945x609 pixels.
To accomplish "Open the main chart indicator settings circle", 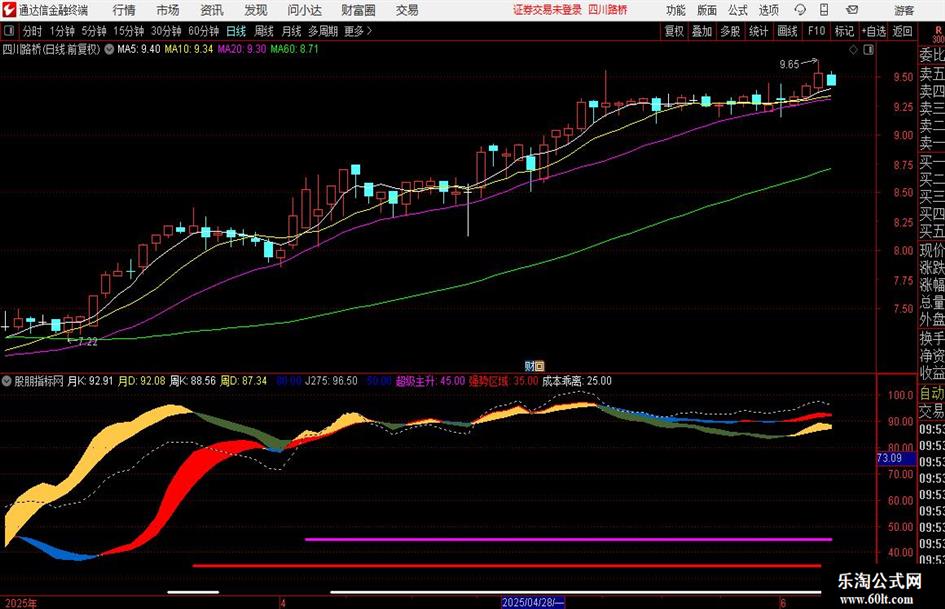I will click(109, 49).
